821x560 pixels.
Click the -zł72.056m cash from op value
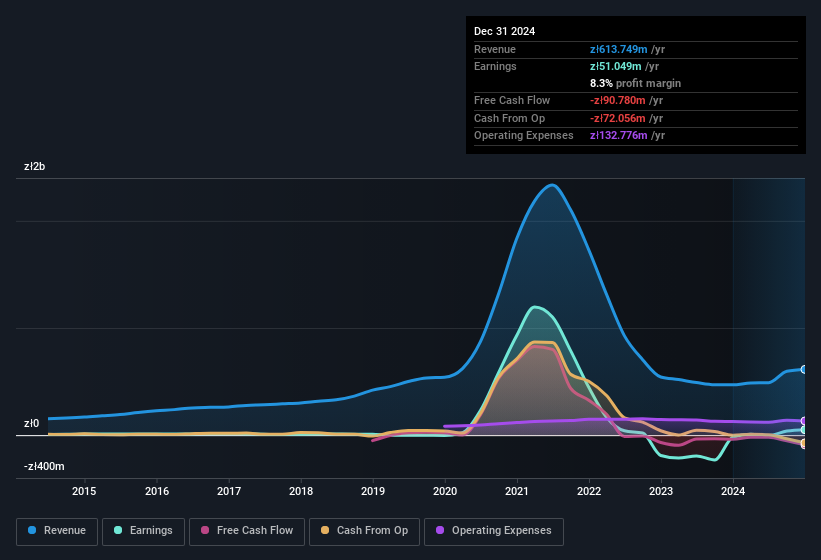[617, 118]
